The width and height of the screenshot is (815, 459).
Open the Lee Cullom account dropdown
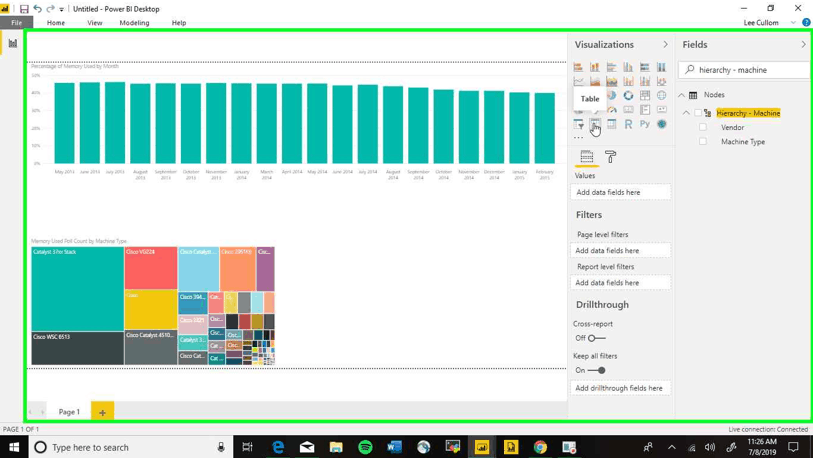(793, 23)
